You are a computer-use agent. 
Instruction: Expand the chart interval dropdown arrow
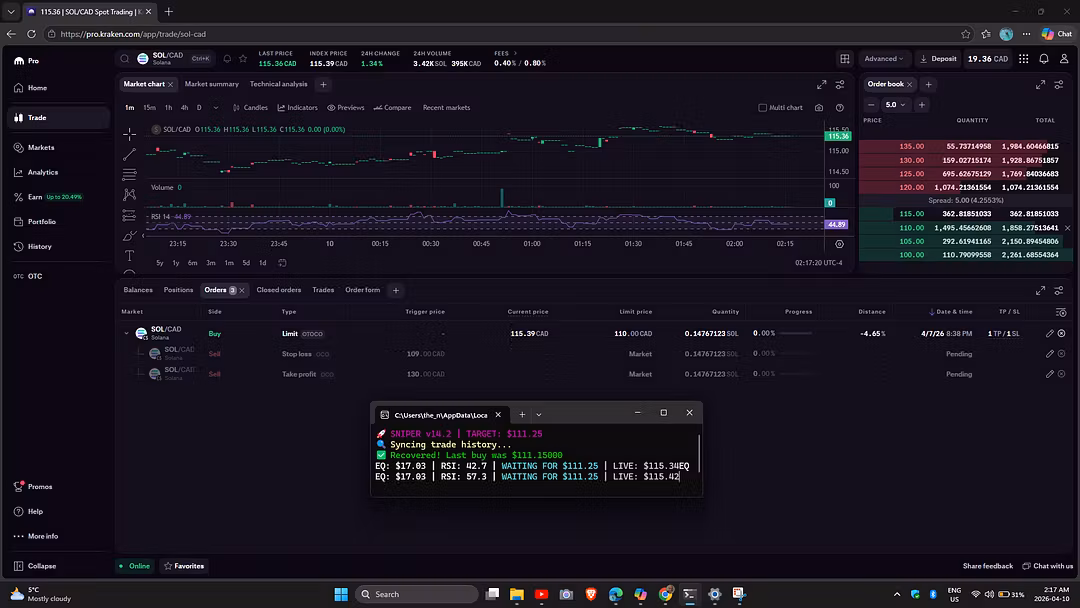click(216, 107)
